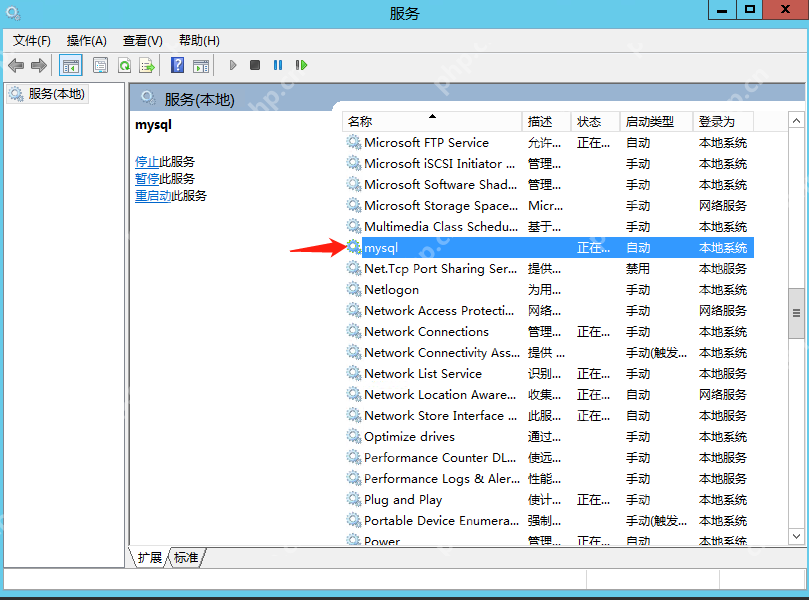Click the green Refresh toolbar icon
The image size is (809, 600).
tap(124, 65)
